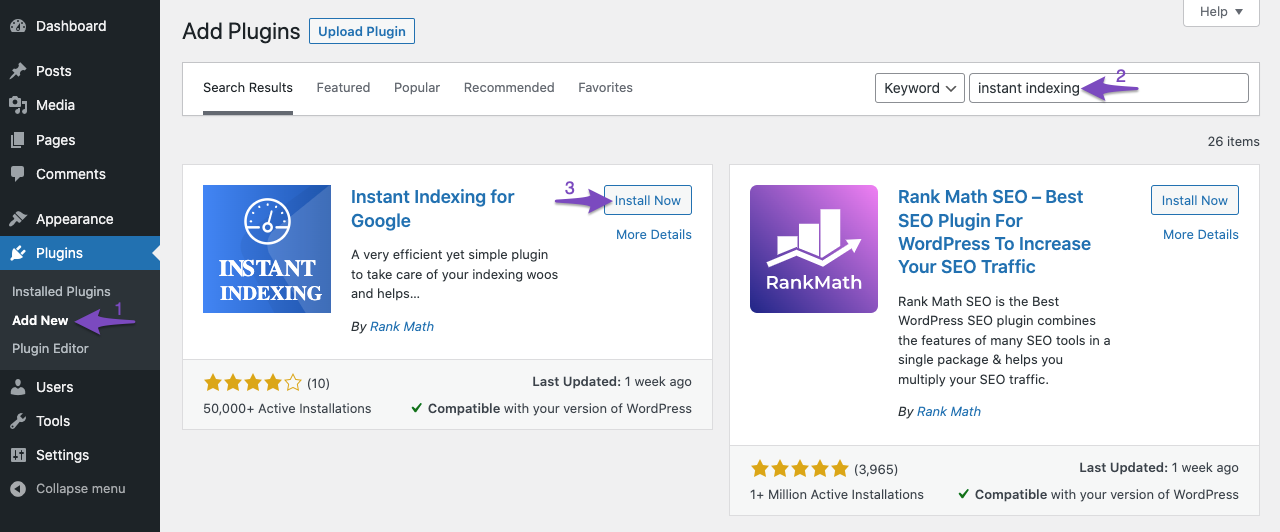Click the Users person icon

18,387
